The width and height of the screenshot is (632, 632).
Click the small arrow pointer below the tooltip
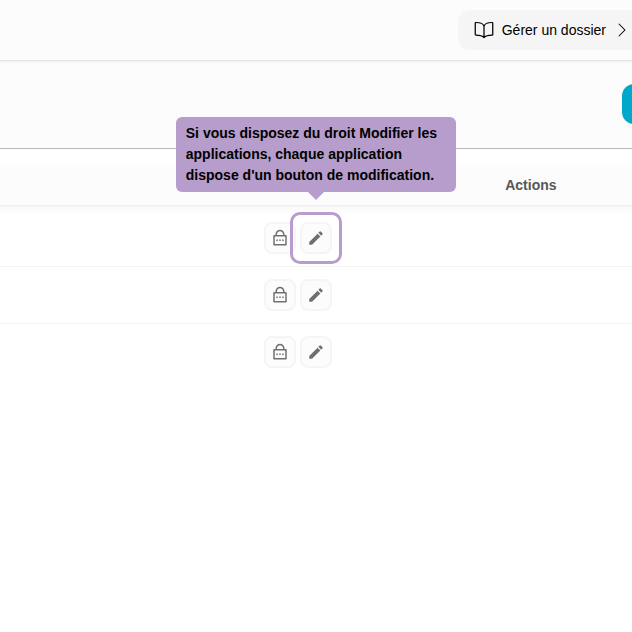[x=316, y=196]
